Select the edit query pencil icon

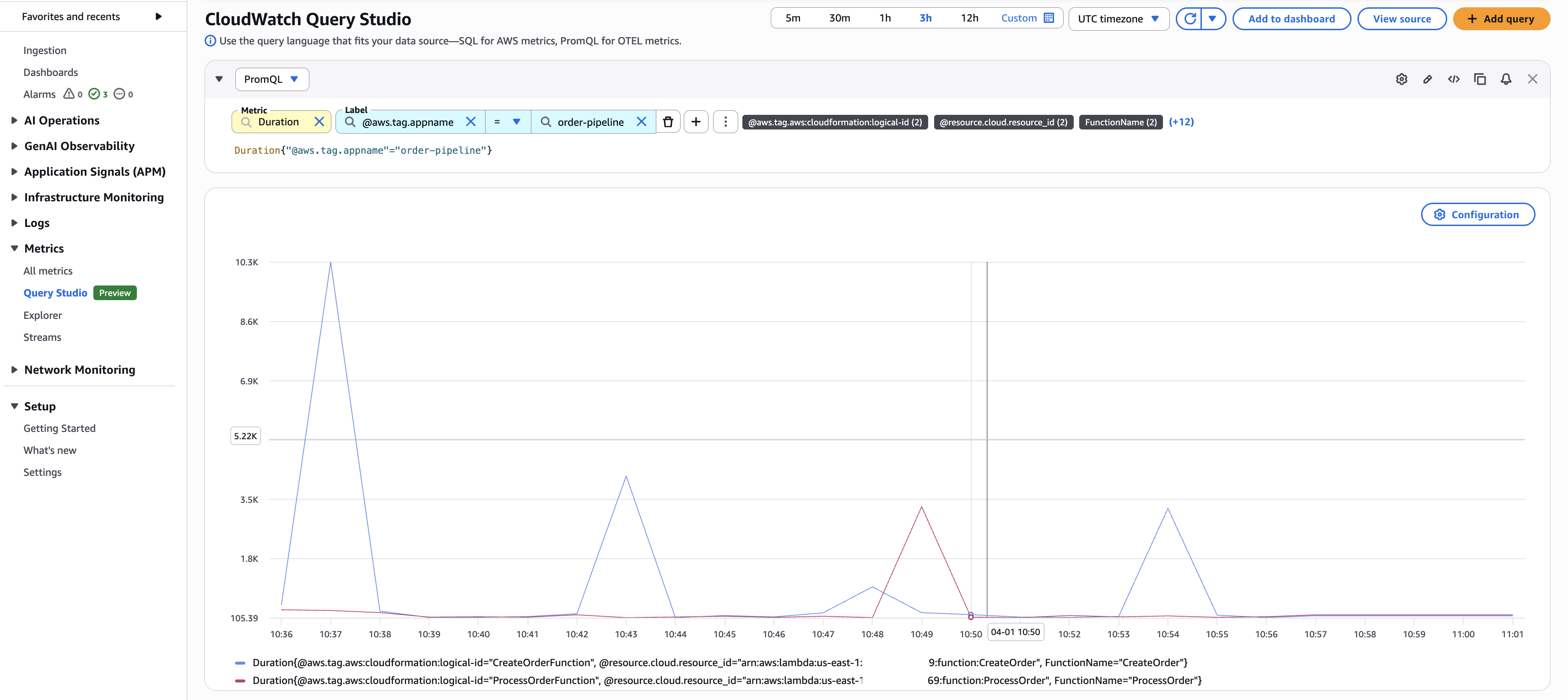point(1428,79)
